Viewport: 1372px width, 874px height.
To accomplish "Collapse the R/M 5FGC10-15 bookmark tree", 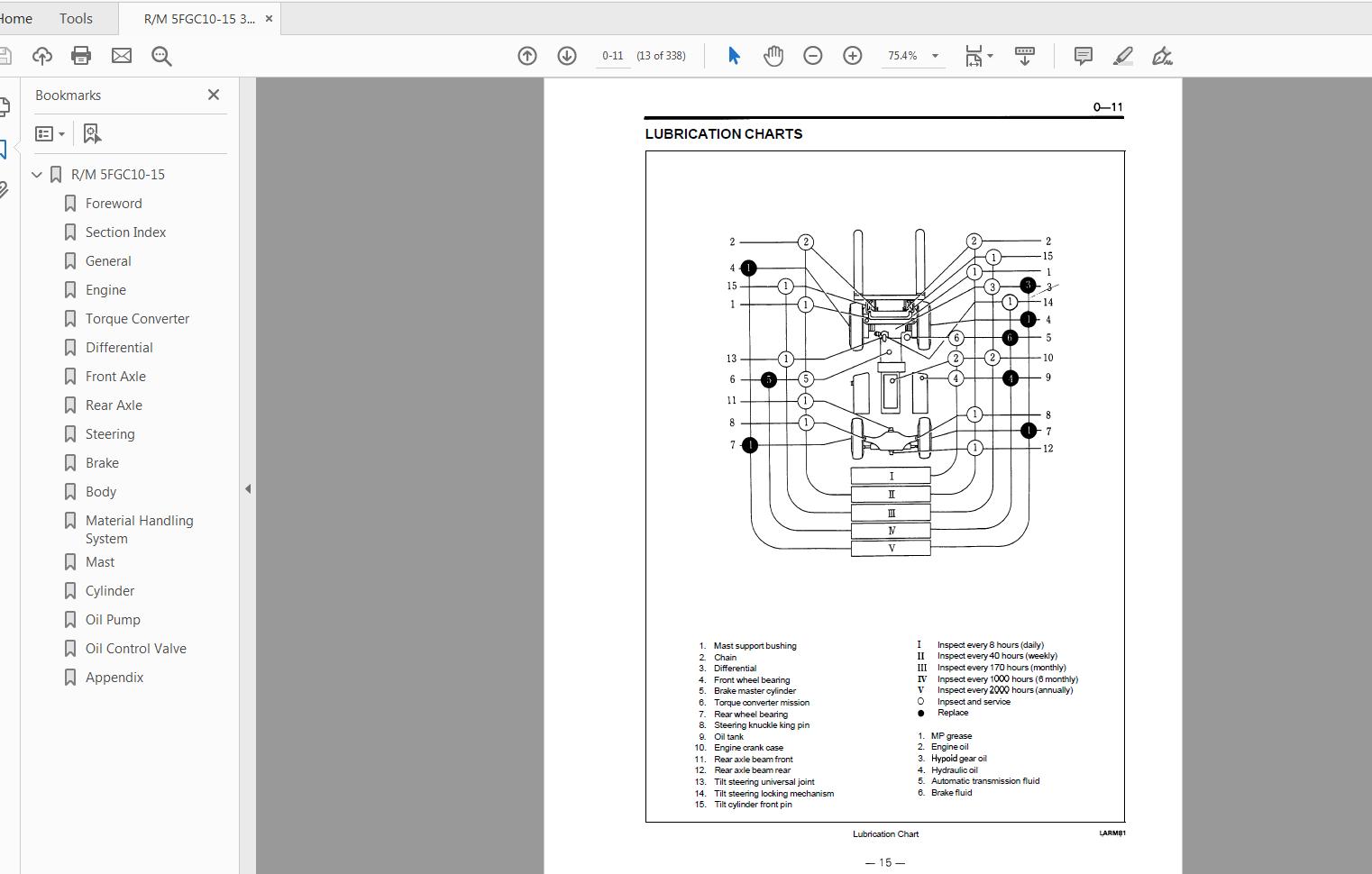I will (x=36, y=174).
